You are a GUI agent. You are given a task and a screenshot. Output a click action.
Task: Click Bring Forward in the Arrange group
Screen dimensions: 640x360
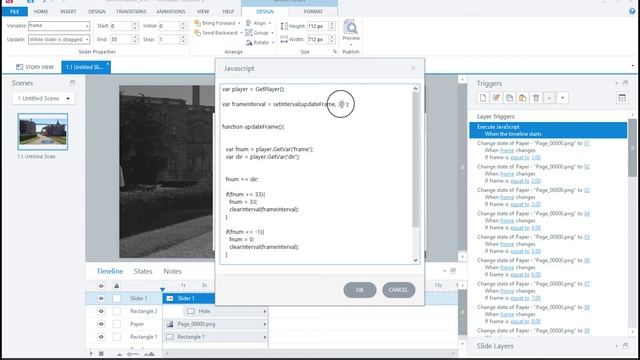click(215, 23)
